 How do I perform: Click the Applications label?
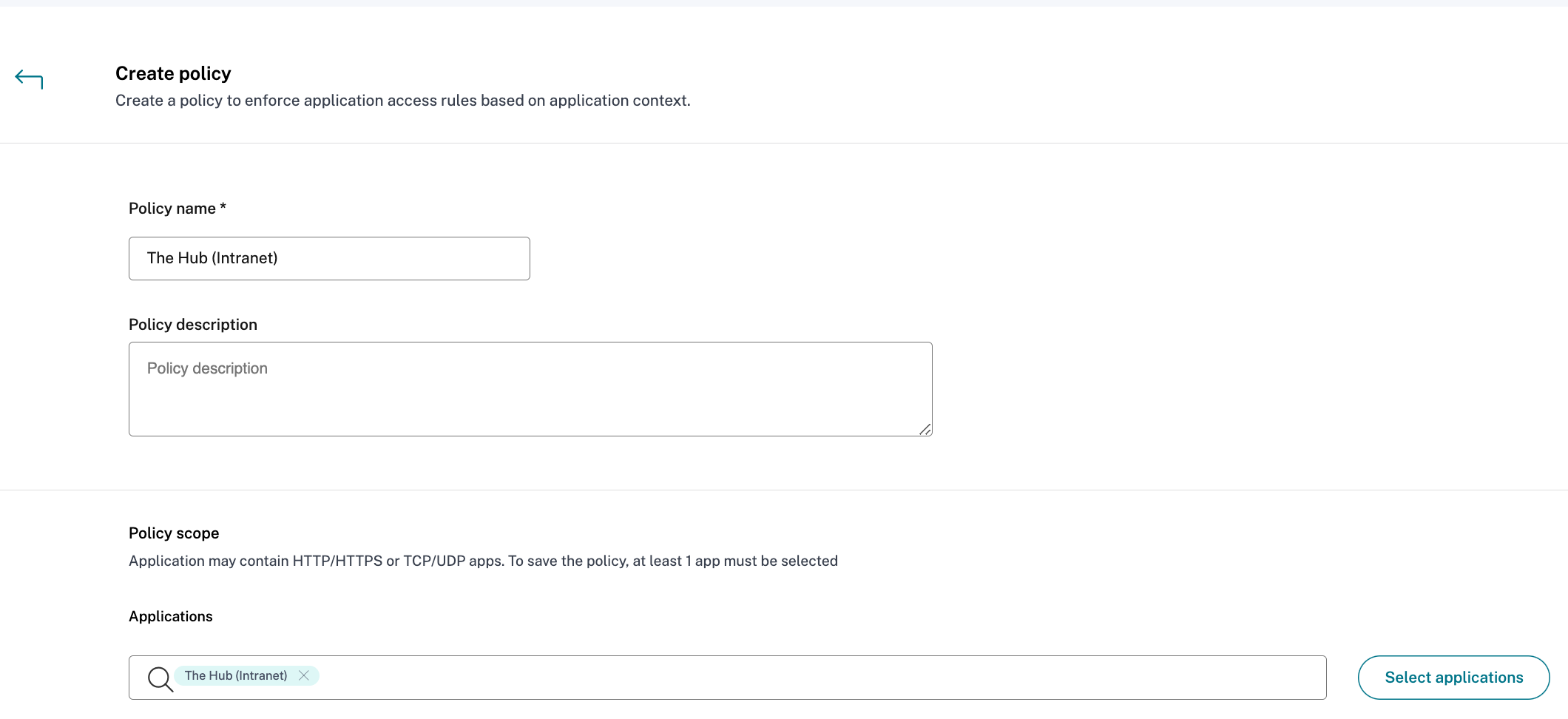pos(171,616)
